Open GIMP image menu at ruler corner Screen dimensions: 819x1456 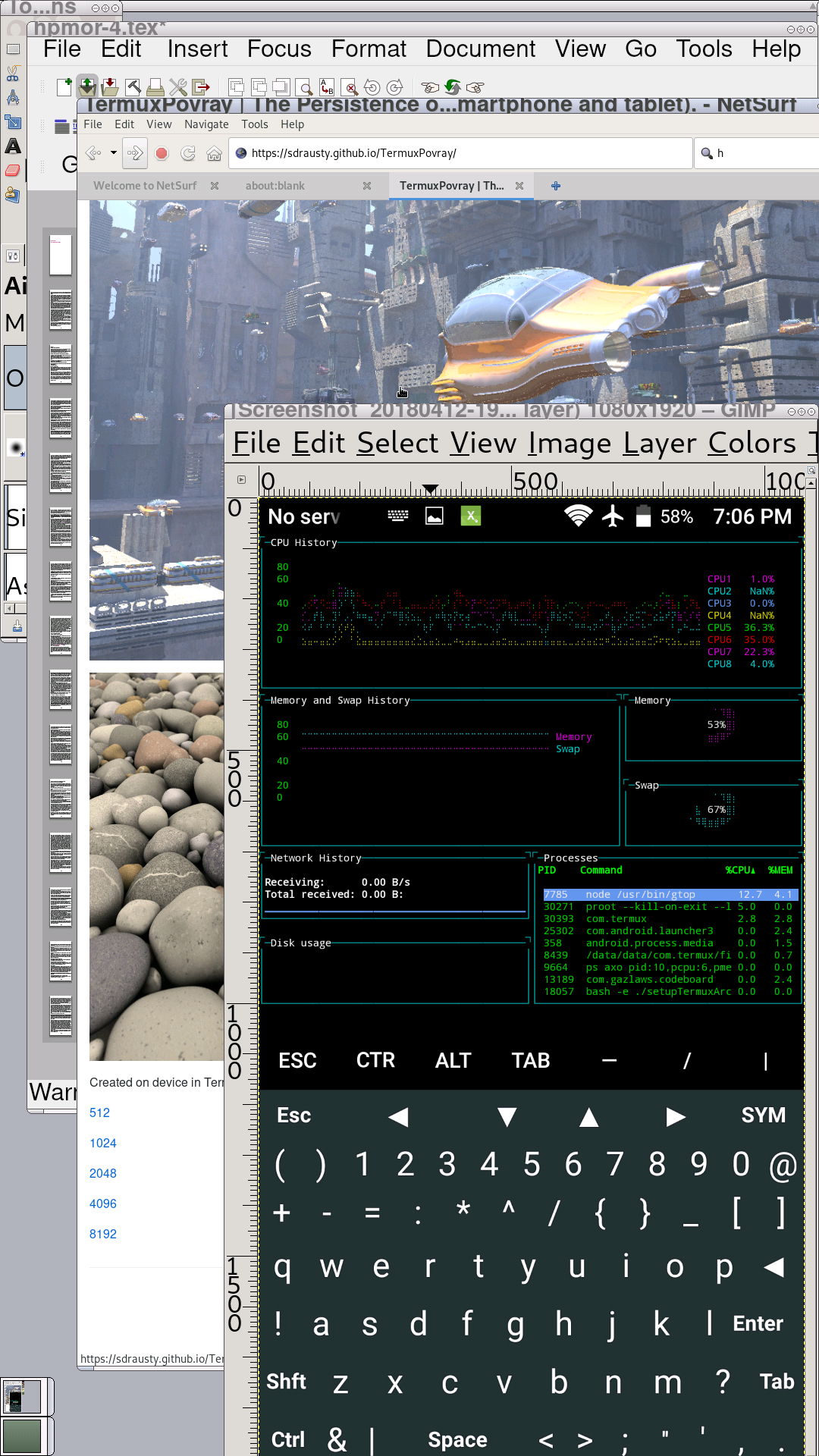[241, 479]
